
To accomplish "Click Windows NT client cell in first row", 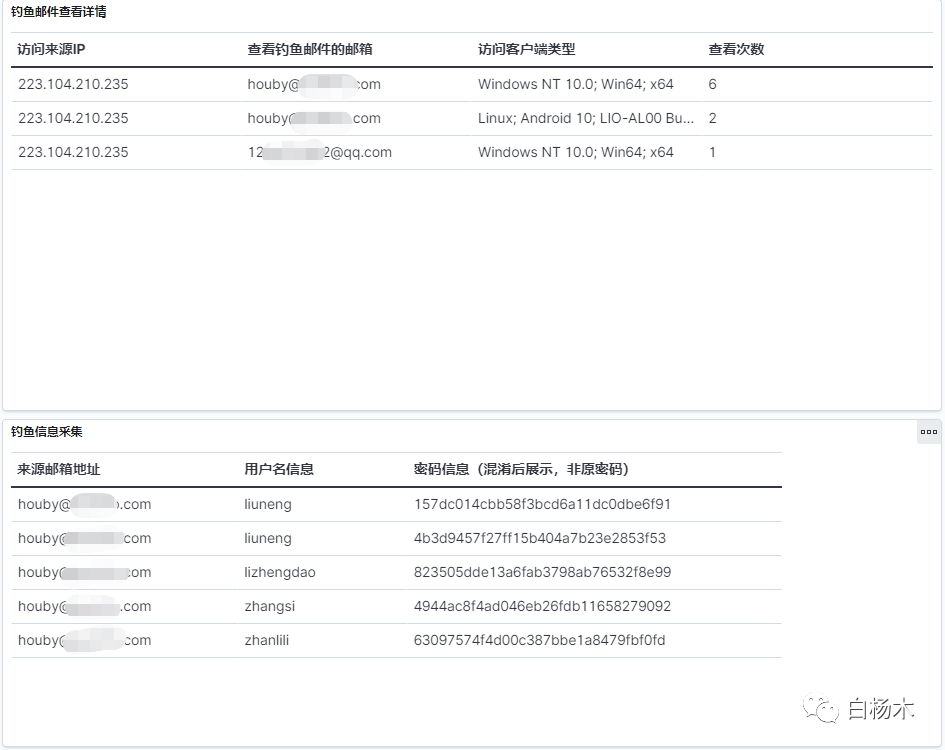I will (x=576, y=84).
